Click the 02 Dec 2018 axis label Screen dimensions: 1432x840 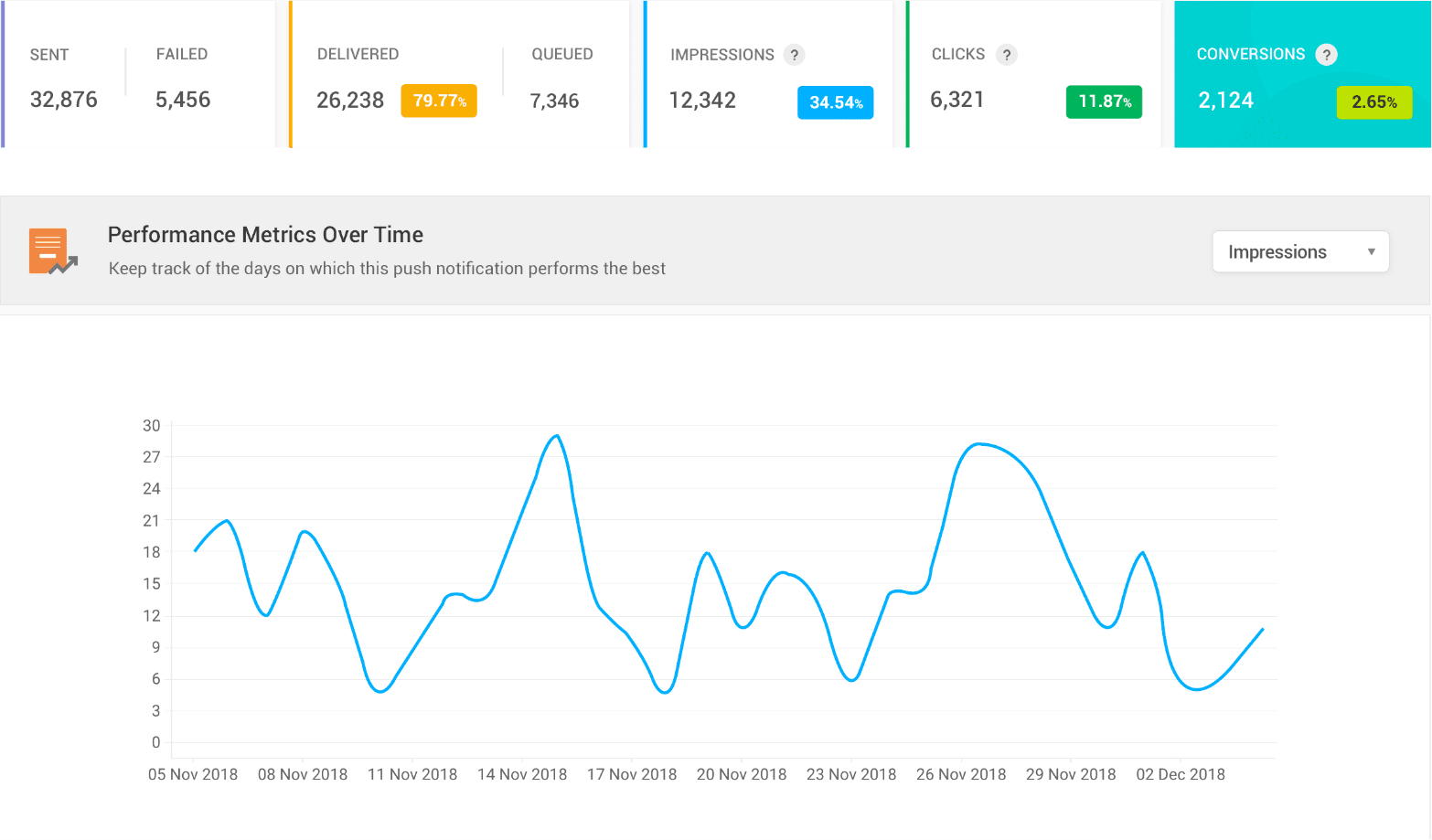click(1180, 774)
